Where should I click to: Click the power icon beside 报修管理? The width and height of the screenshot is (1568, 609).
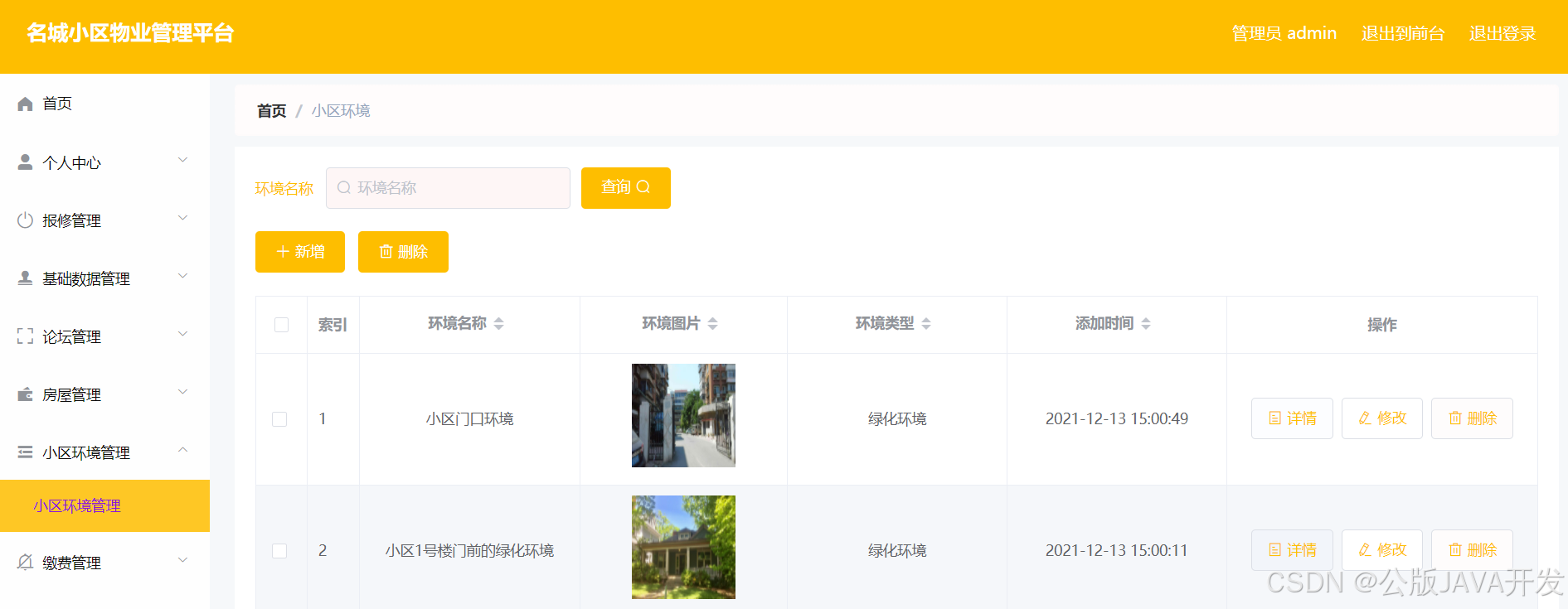25,220
